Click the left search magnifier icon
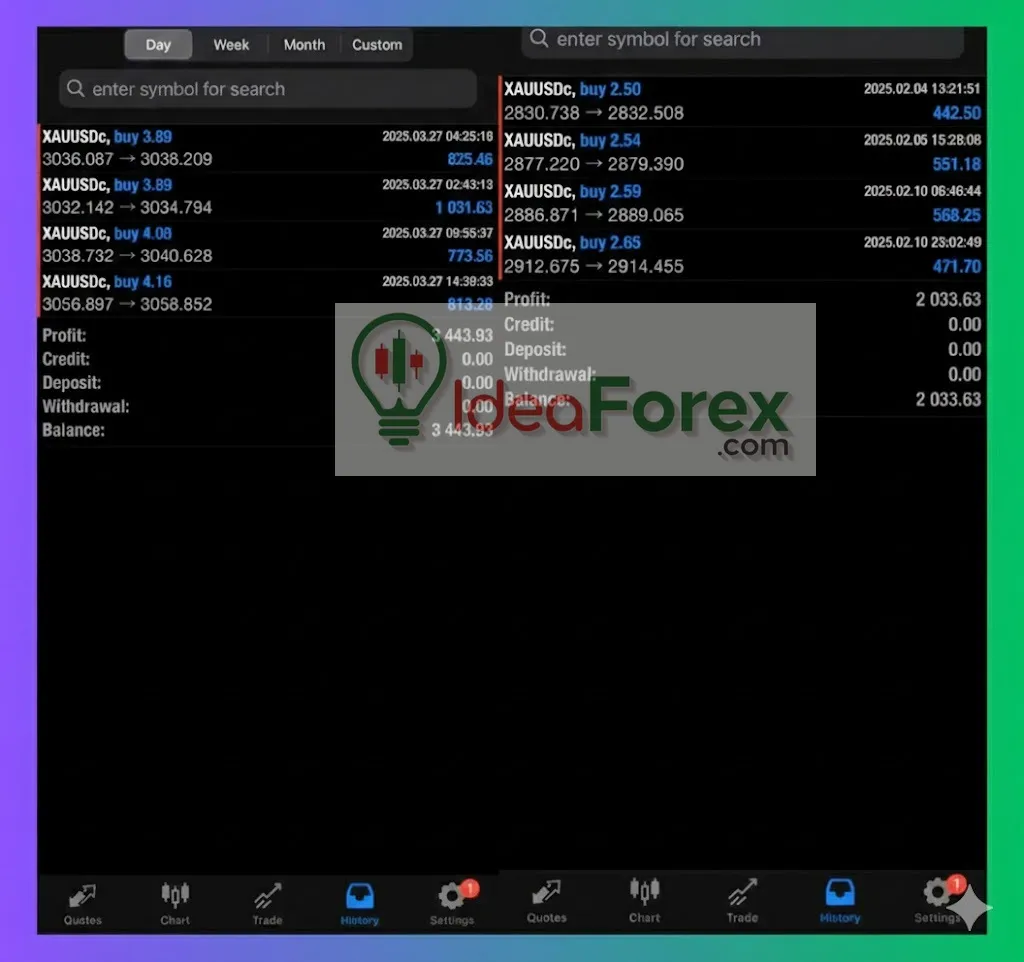 [x=76, y=89]
